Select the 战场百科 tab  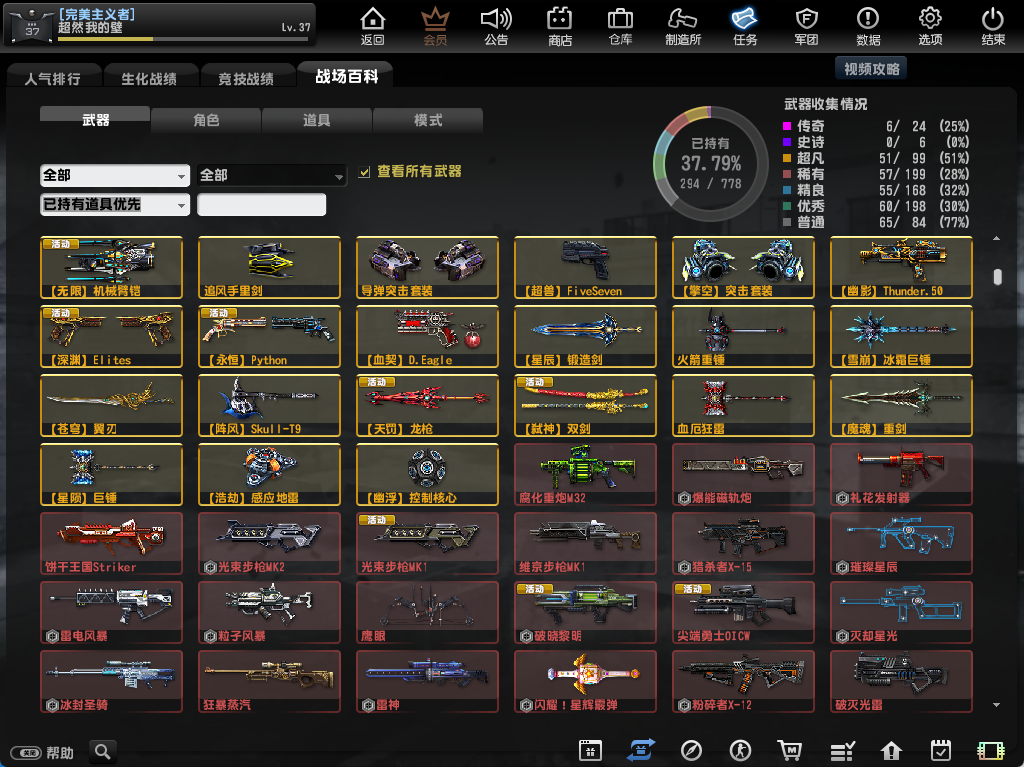[x=346, y=75]
